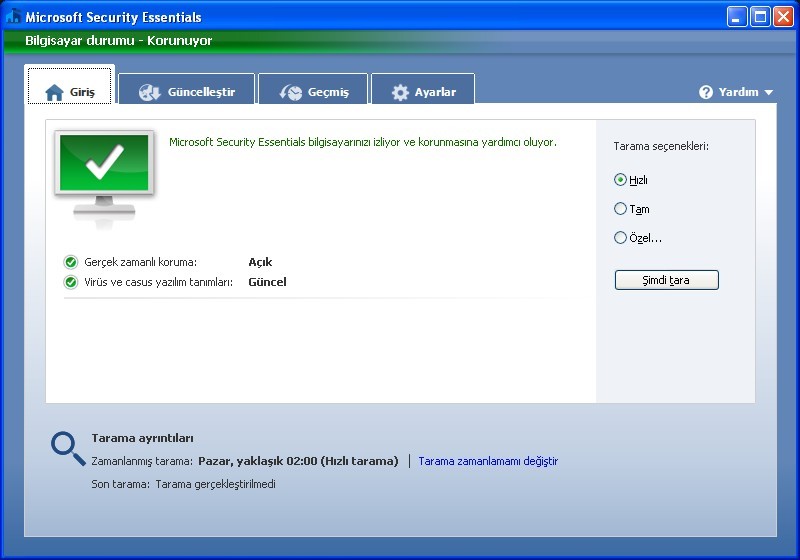Click green check icon beside Virüs ve casus tanımları

(x=71, y=282)
